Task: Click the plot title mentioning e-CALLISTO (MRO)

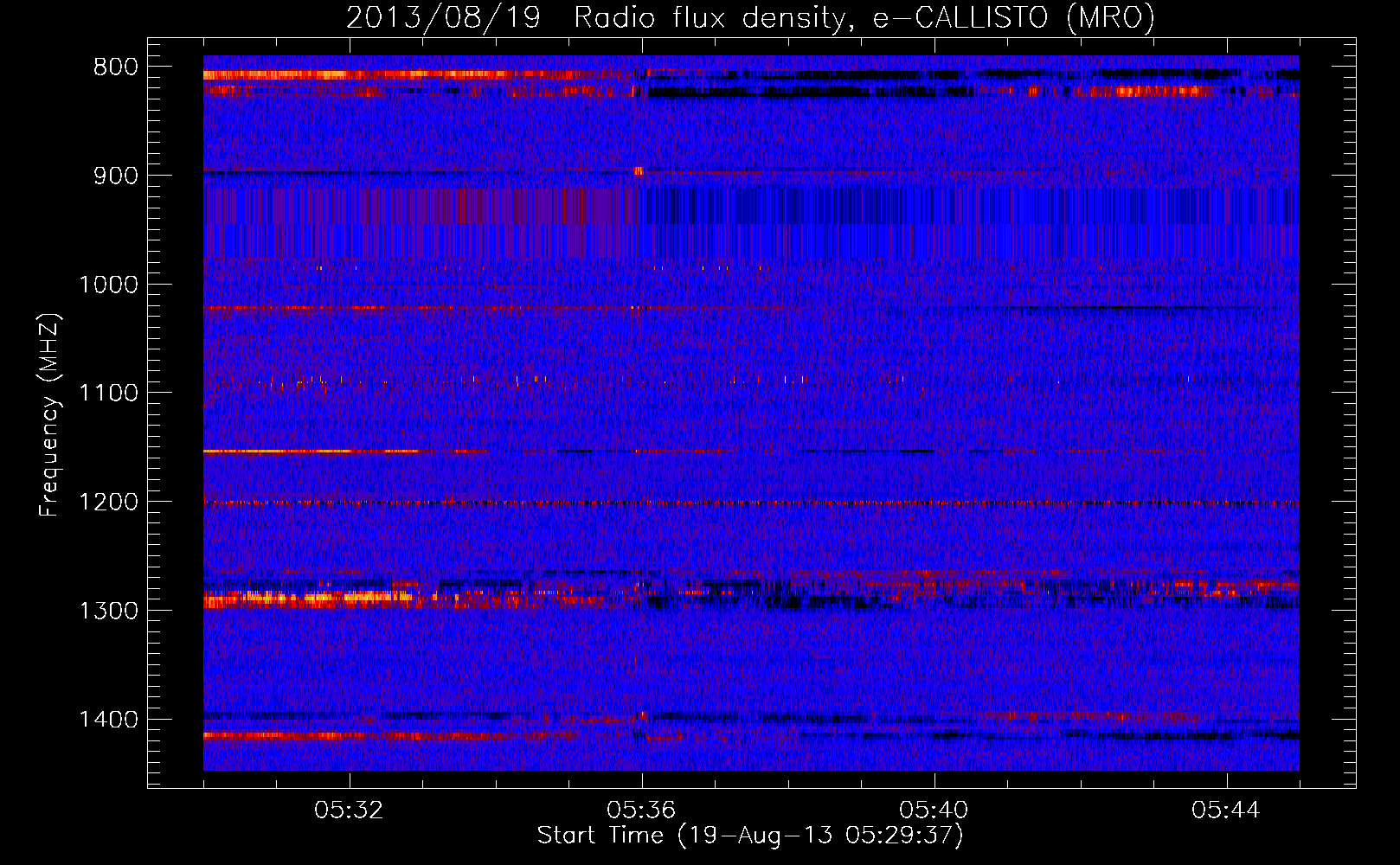Action: tap(750, 18)
